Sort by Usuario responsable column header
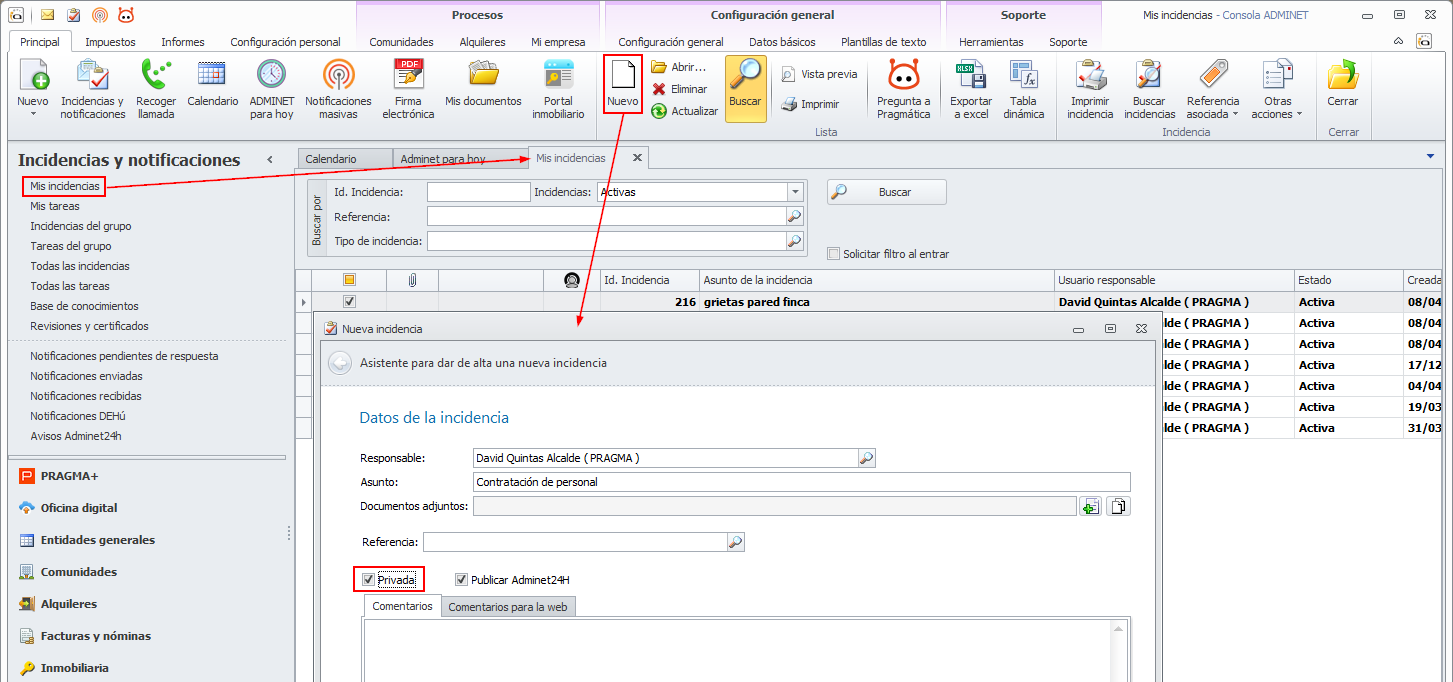Image resolution: width=1453 pixels, height=682 pixels. 1174,280
